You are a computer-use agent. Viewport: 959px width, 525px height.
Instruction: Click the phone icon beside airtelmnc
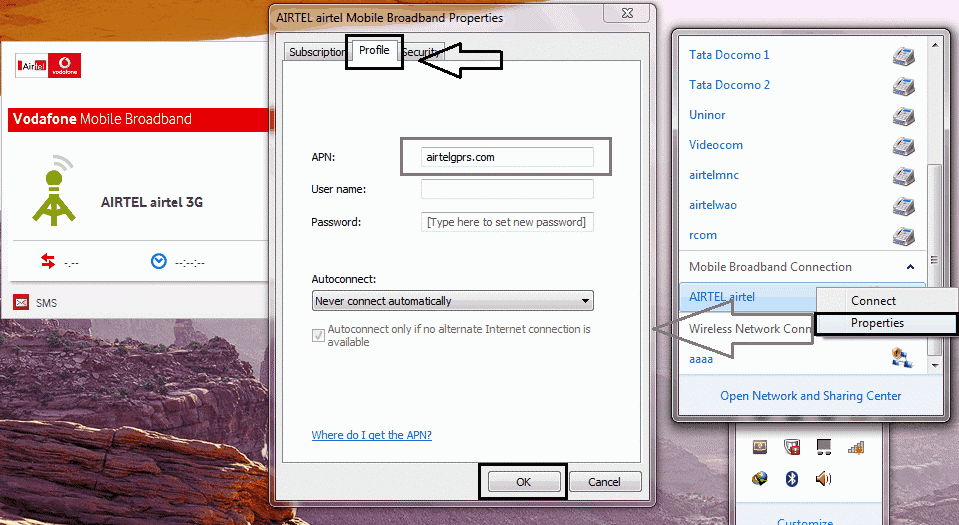[903, 176]
